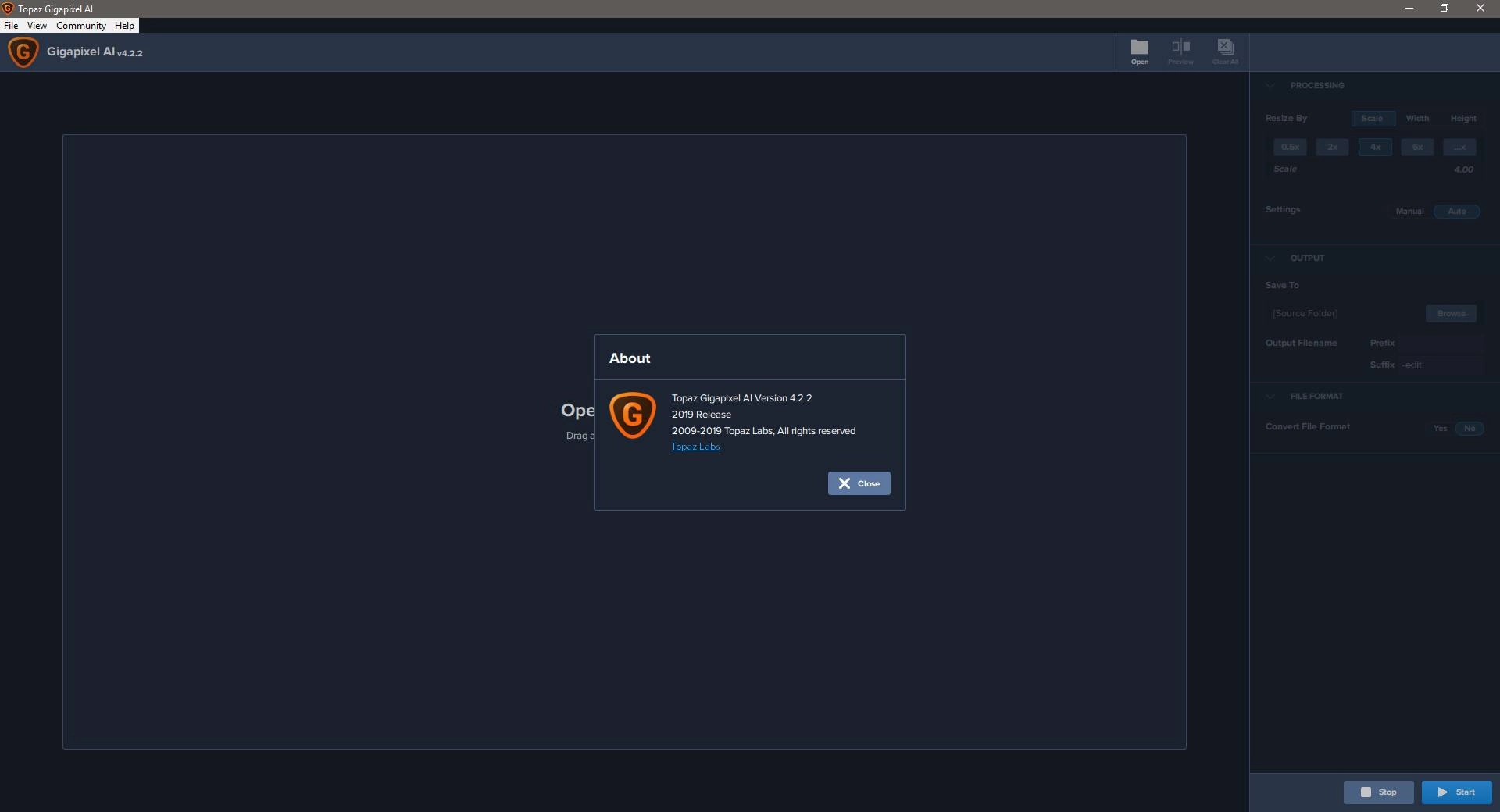Close the About dialog
Image resolution: width=1500 pixels, height=812 pixels.
click(859, 483)
